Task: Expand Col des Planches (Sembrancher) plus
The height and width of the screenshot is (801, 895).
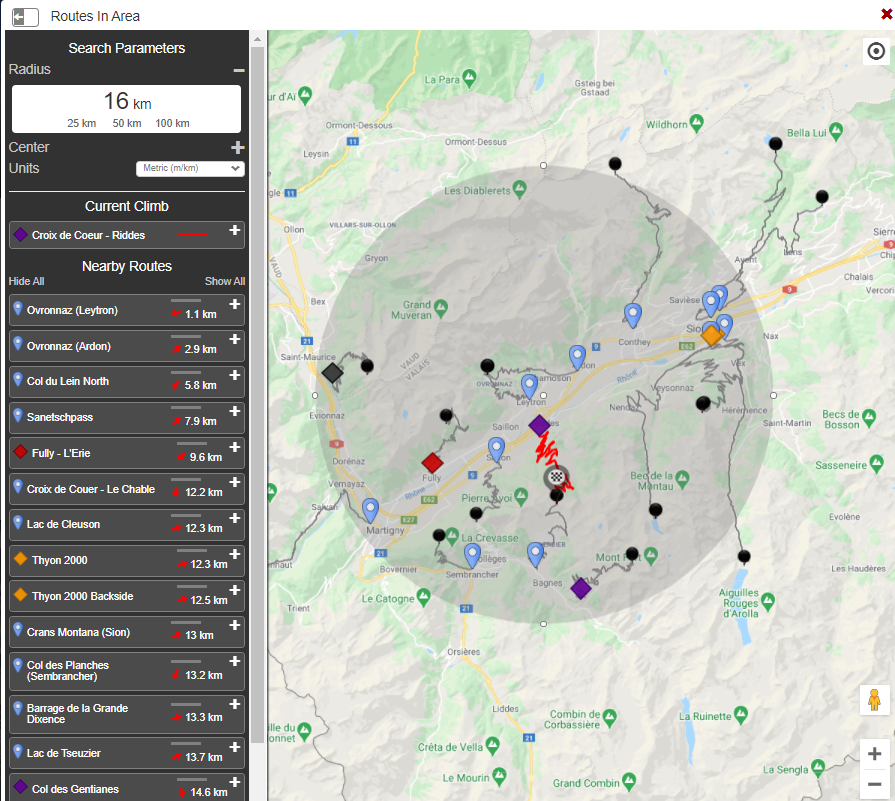Action: click(x=234, y=661)
